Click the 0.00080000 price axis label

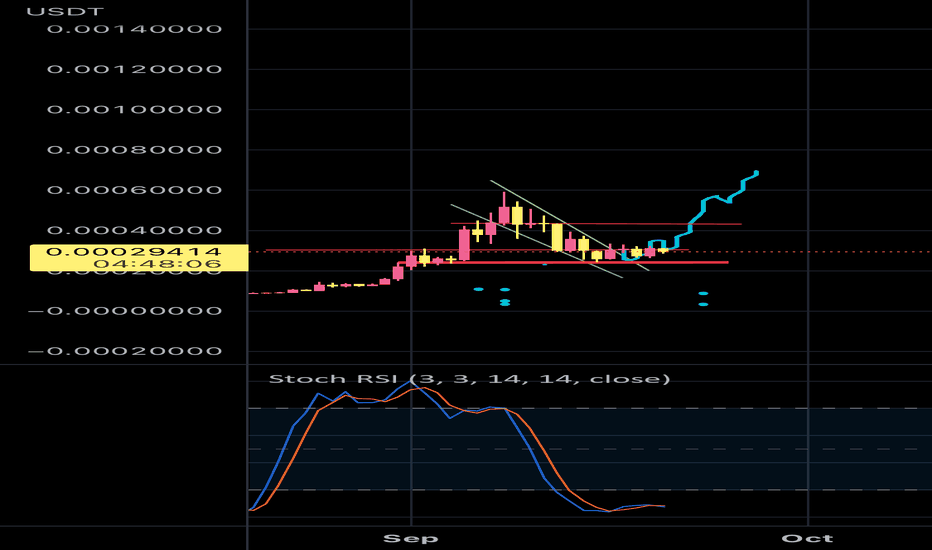point(134,150)
